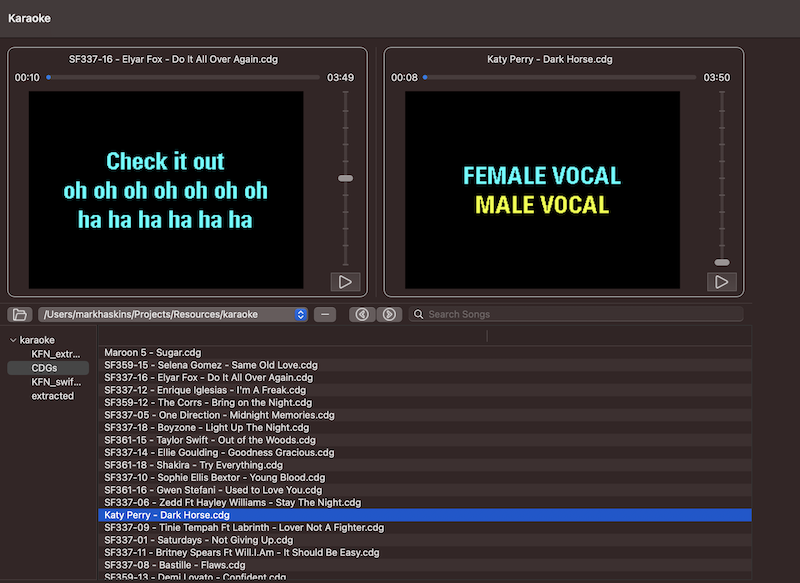Collapse the karaoke tree folder

click(x=13, y=340)
